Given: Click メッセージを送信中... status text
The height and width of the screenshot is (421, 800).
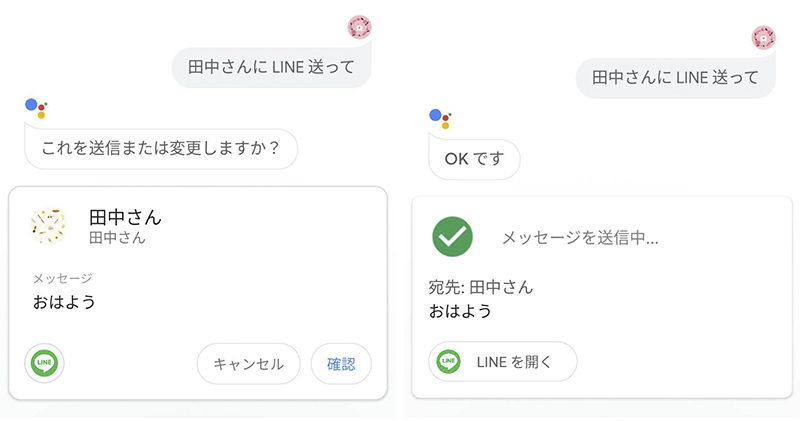Looking at the screenshot, I should tap(579, 238).
